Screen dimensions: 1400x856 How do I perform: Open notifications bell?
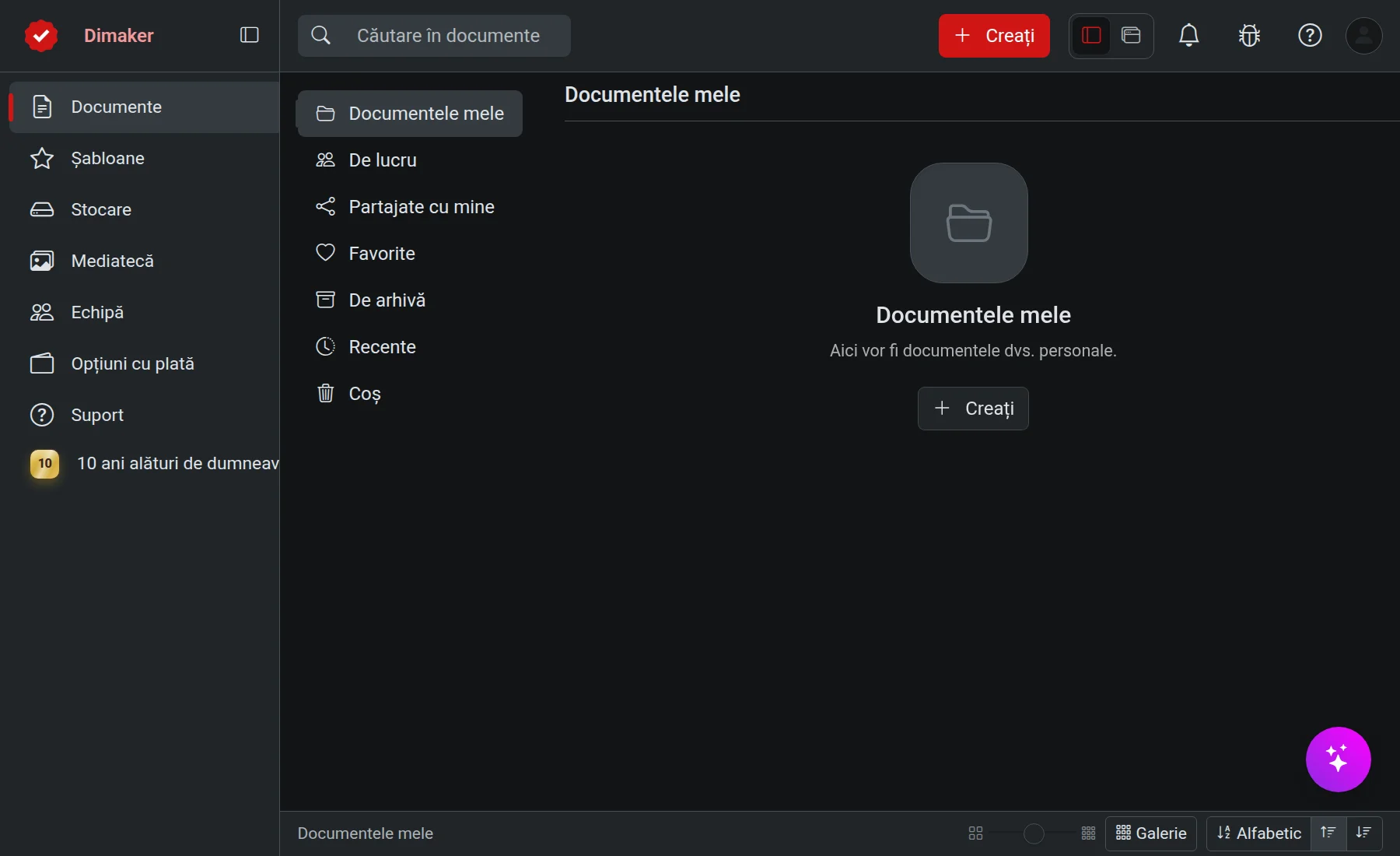click(x=1188, y=35)
